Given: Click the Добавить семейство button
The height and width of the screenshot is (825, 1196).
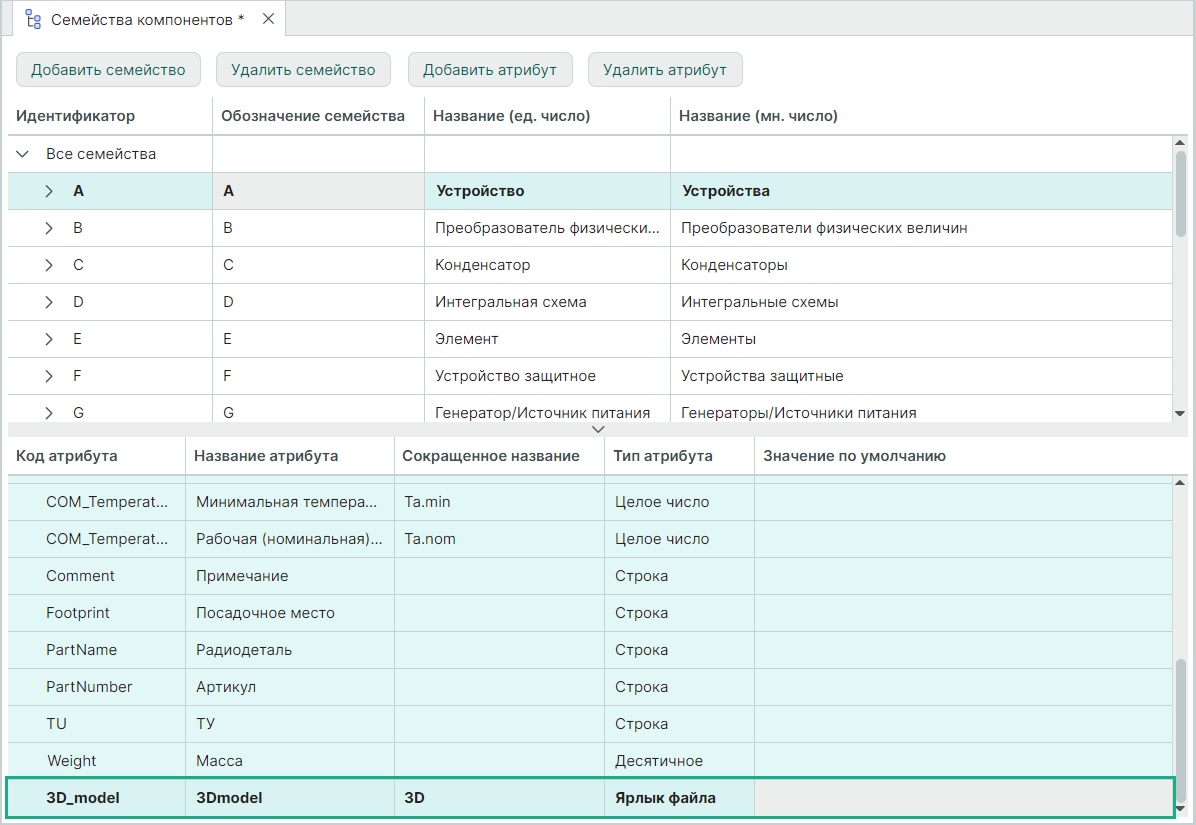Looking at the screenshot, I should pos(108,70).
